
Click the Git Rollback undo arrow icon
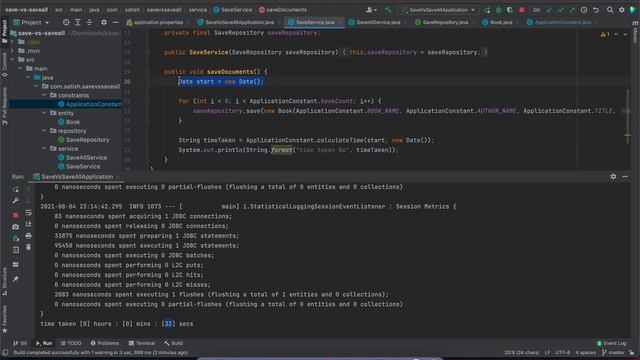click(x=596, y=10)
